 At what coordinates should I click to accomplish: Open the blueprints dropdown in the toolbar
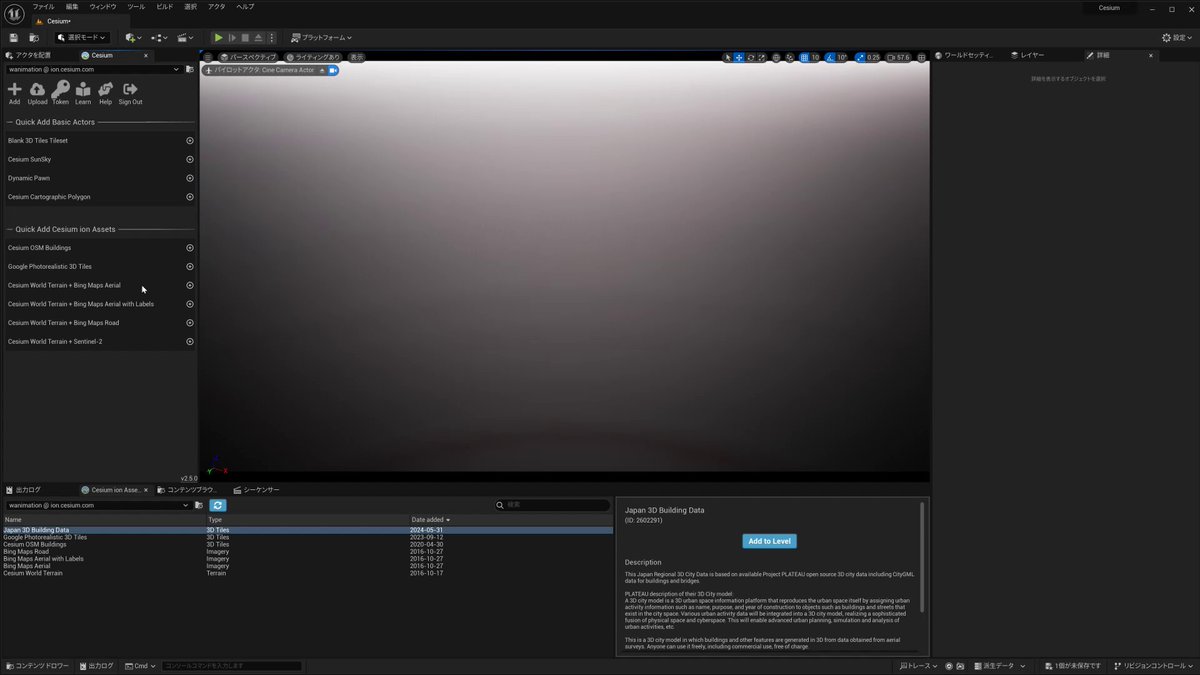(160, 37)
